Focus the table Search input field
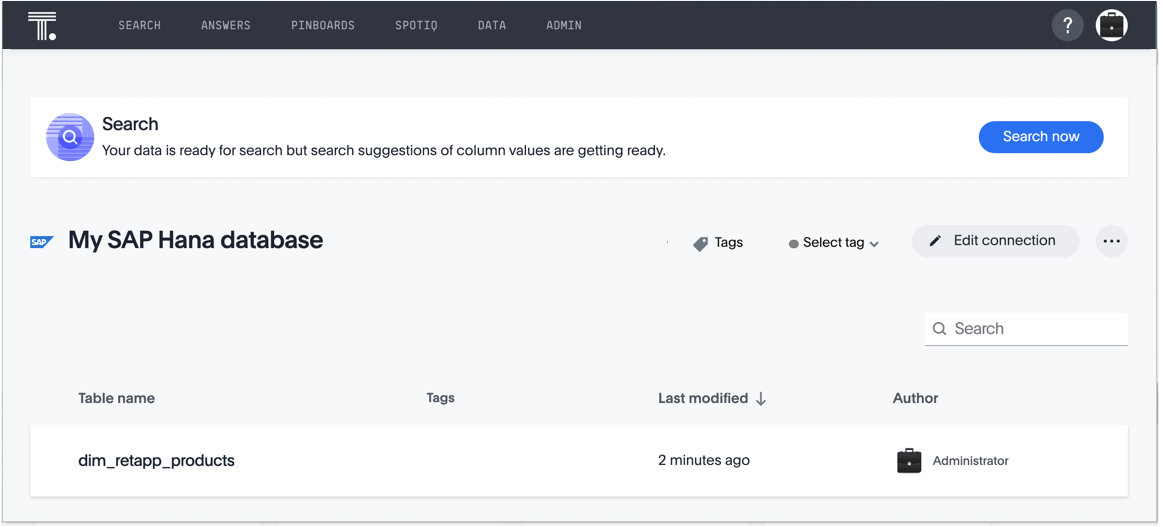This screenshot has width=1163, height=527. point(1035,329)
